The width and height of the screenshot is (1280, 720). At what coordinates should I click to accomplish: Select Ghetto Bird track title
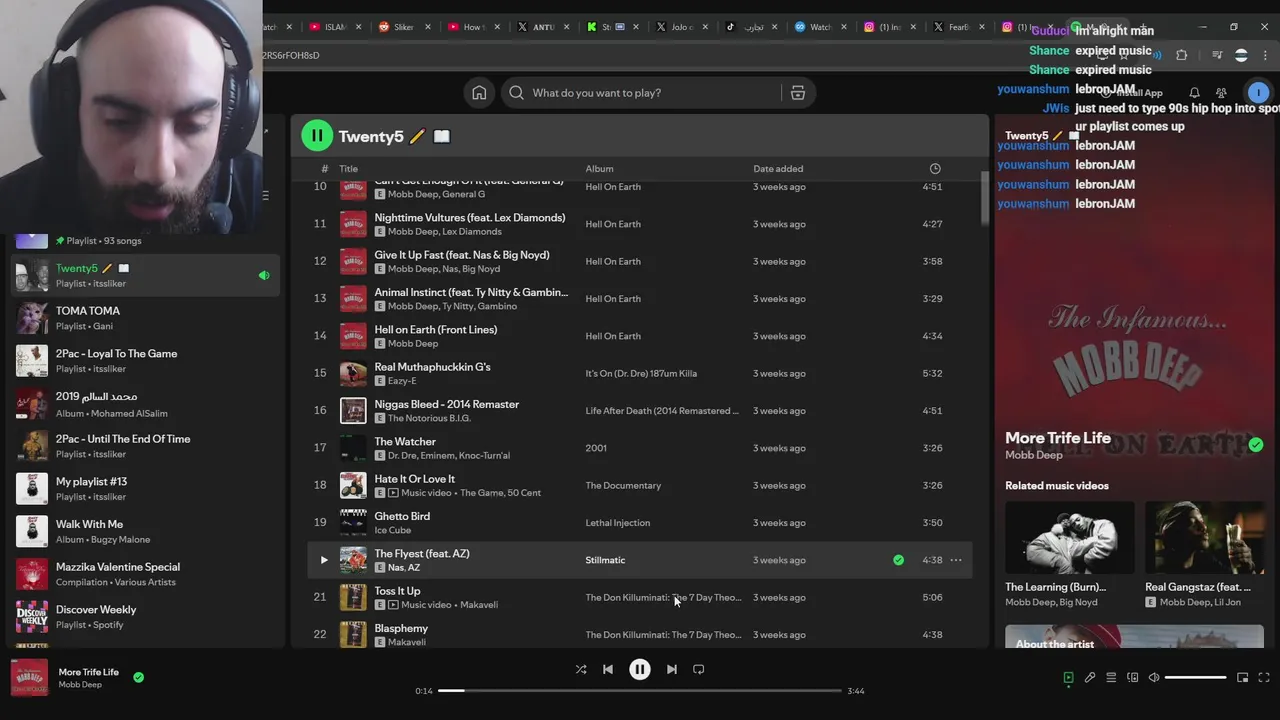point(402,516)
